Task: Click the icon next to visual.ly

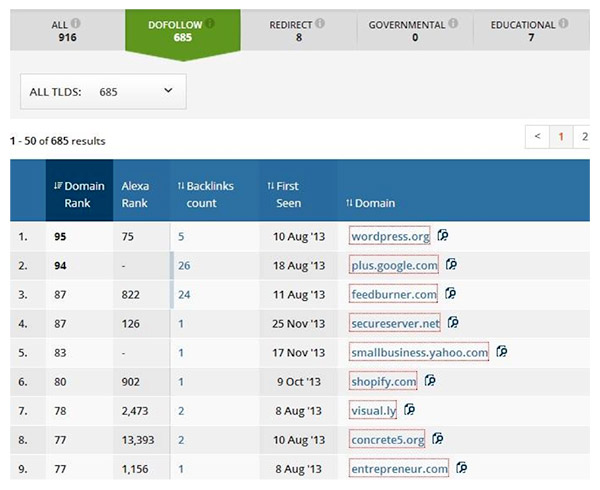Action: (x=409, y=410)
